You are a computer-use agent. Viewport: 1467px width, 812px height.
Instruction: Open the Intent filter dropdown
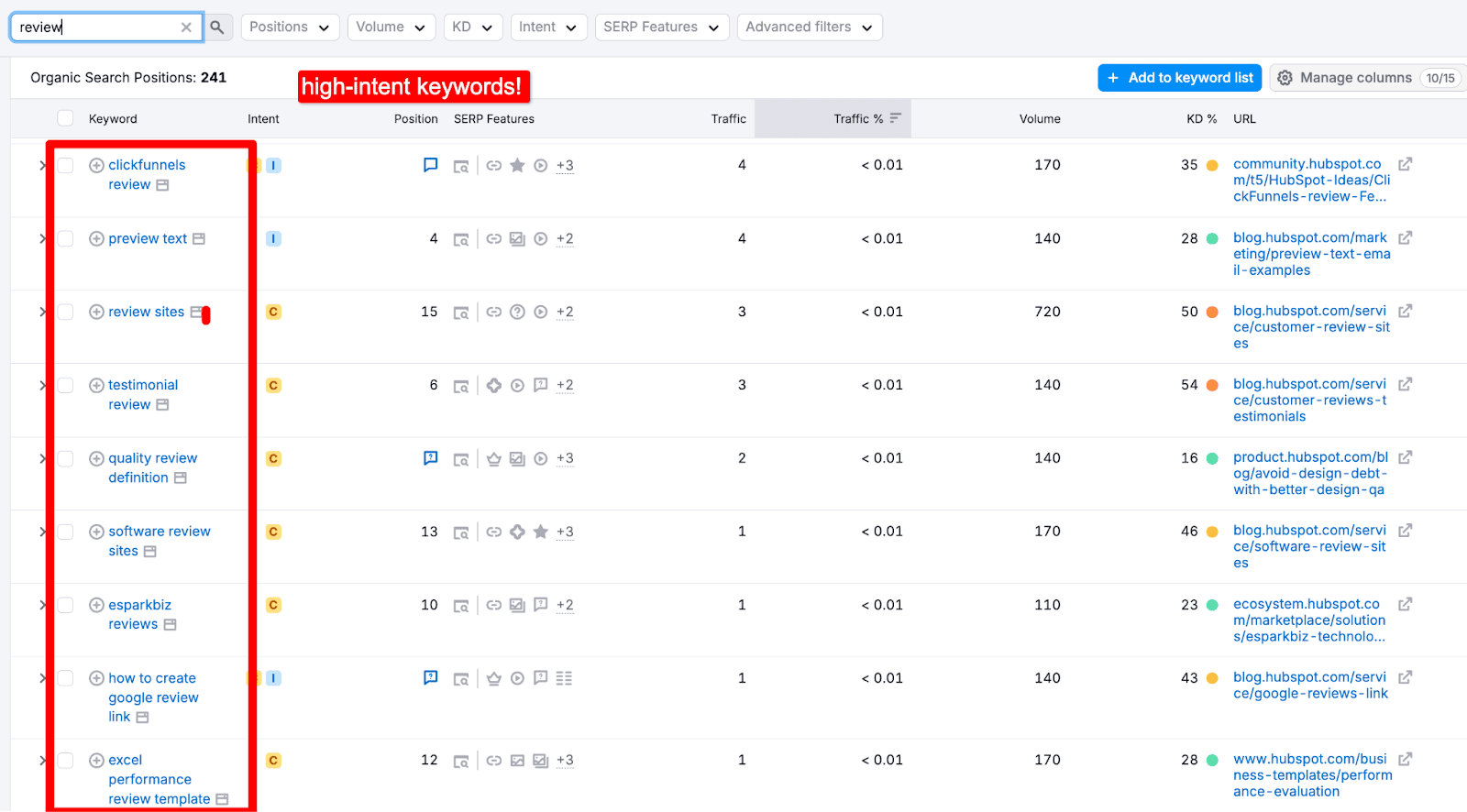coord(548,27)
